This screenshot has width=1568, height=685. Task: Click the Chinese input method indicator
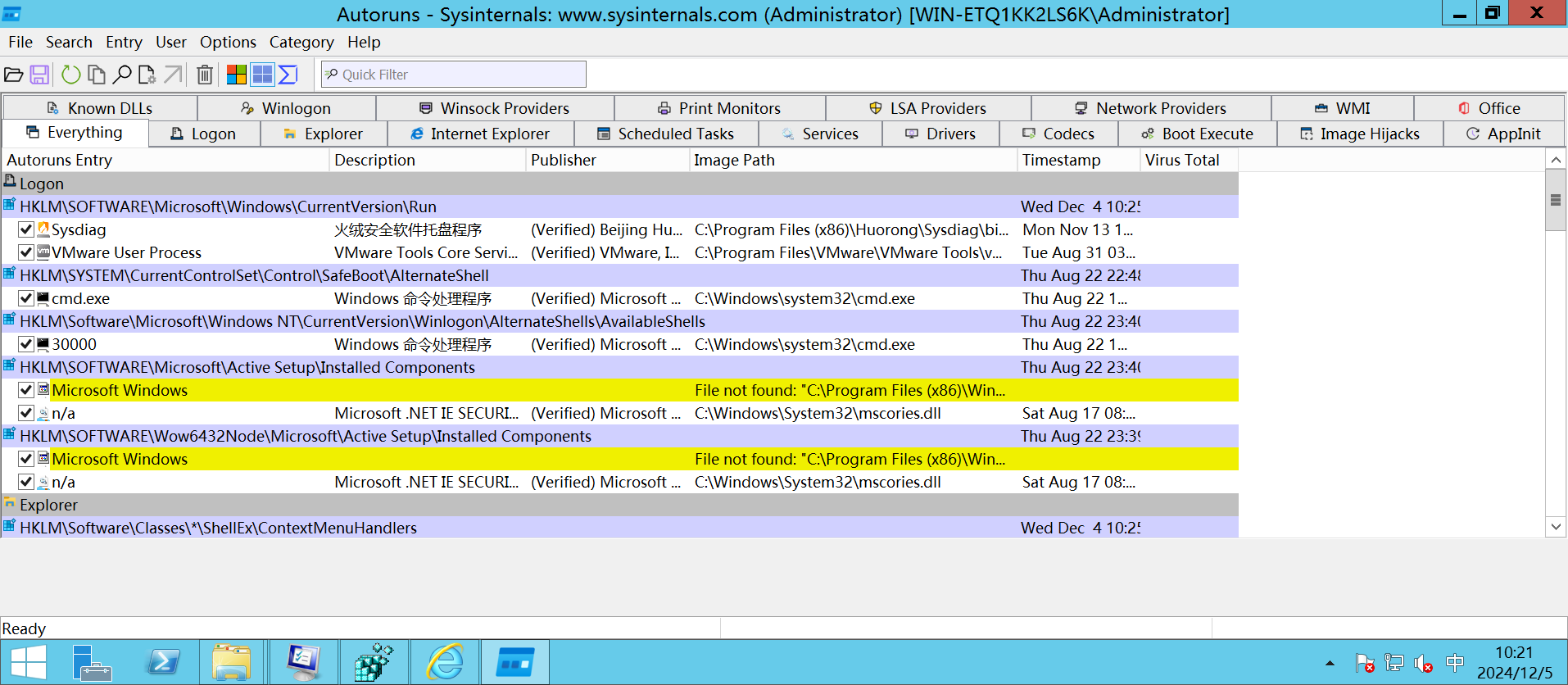1455,662
